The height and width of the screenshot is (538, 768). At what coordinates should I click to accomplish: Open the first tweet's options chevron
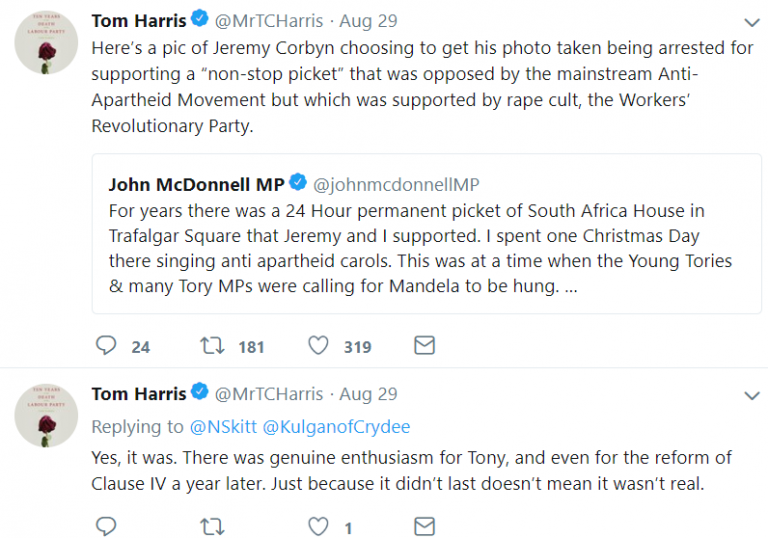coord(752,22)
